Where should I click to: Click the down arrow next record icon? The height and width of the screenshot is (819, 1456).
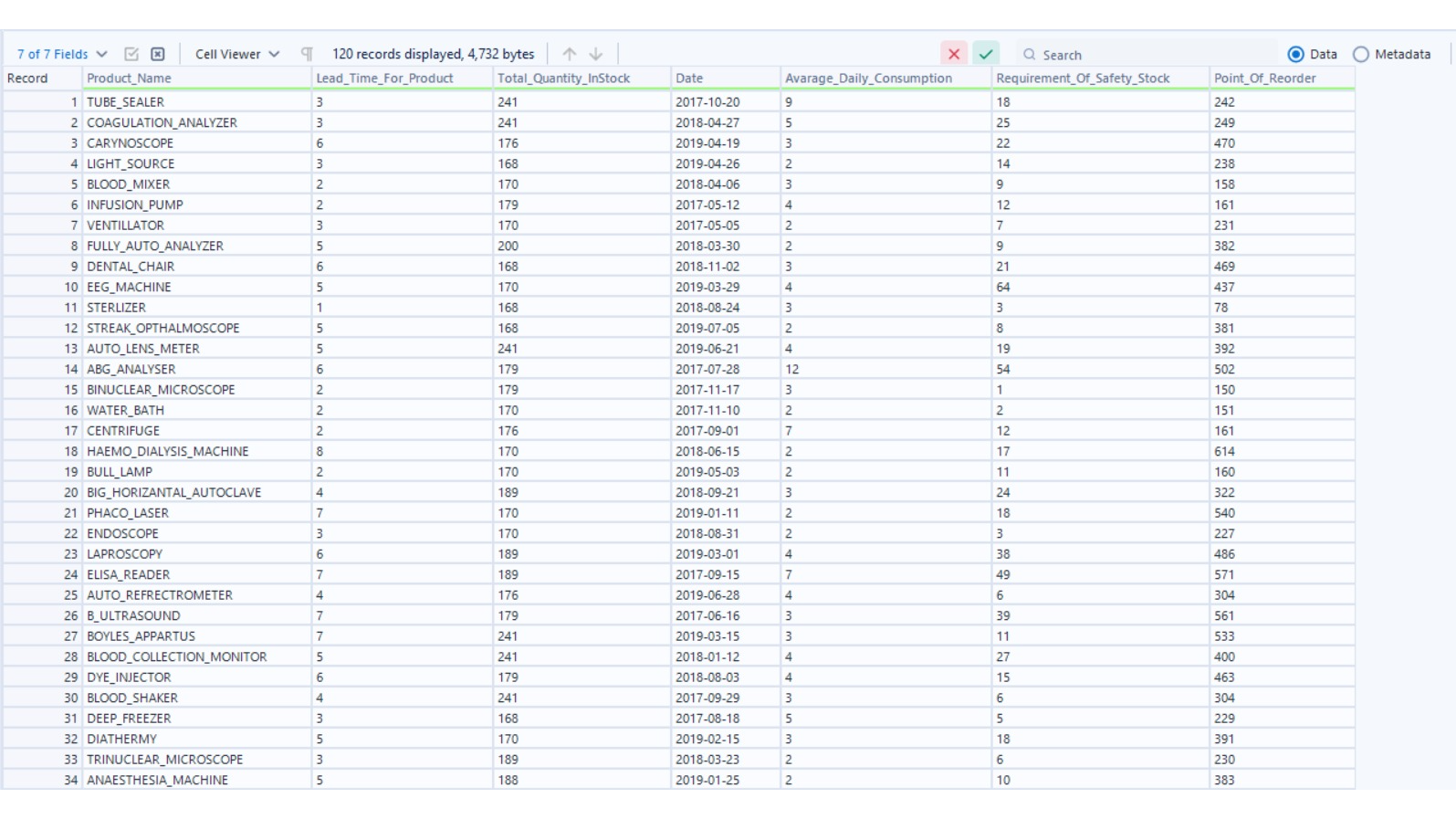pos(596,54)
